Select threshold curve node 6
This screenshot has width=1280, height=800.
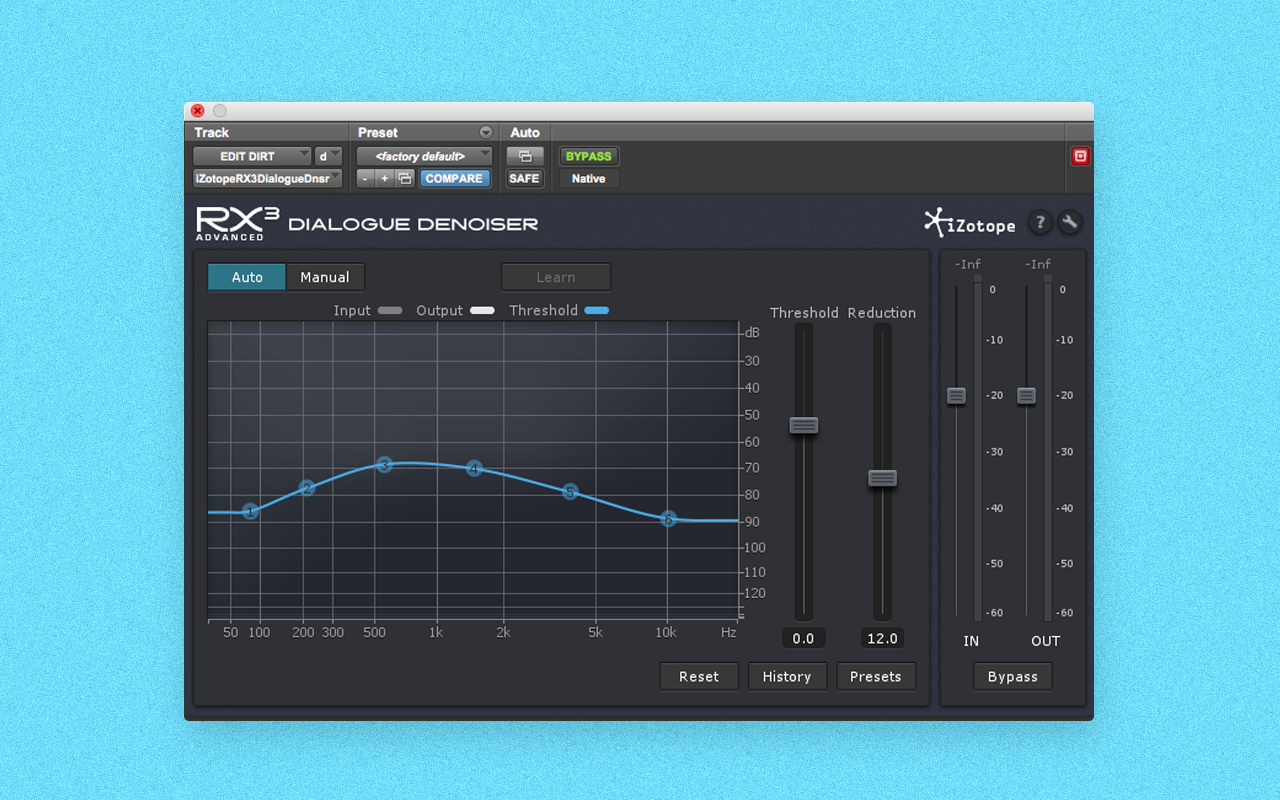pos(668,518)
